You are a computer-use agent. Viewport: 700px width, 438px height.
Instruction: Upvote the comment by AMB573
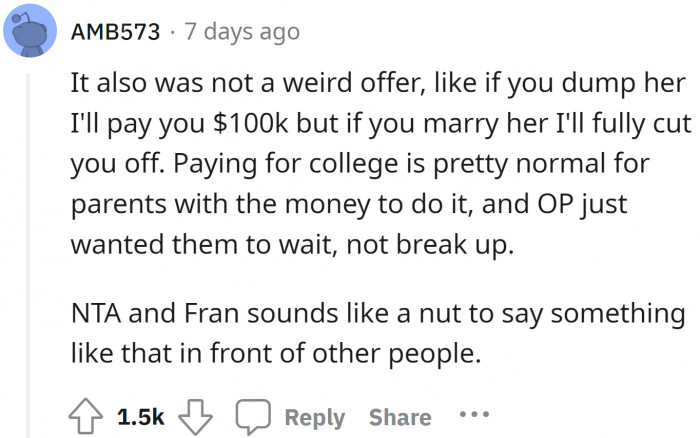tap(84, 416)
